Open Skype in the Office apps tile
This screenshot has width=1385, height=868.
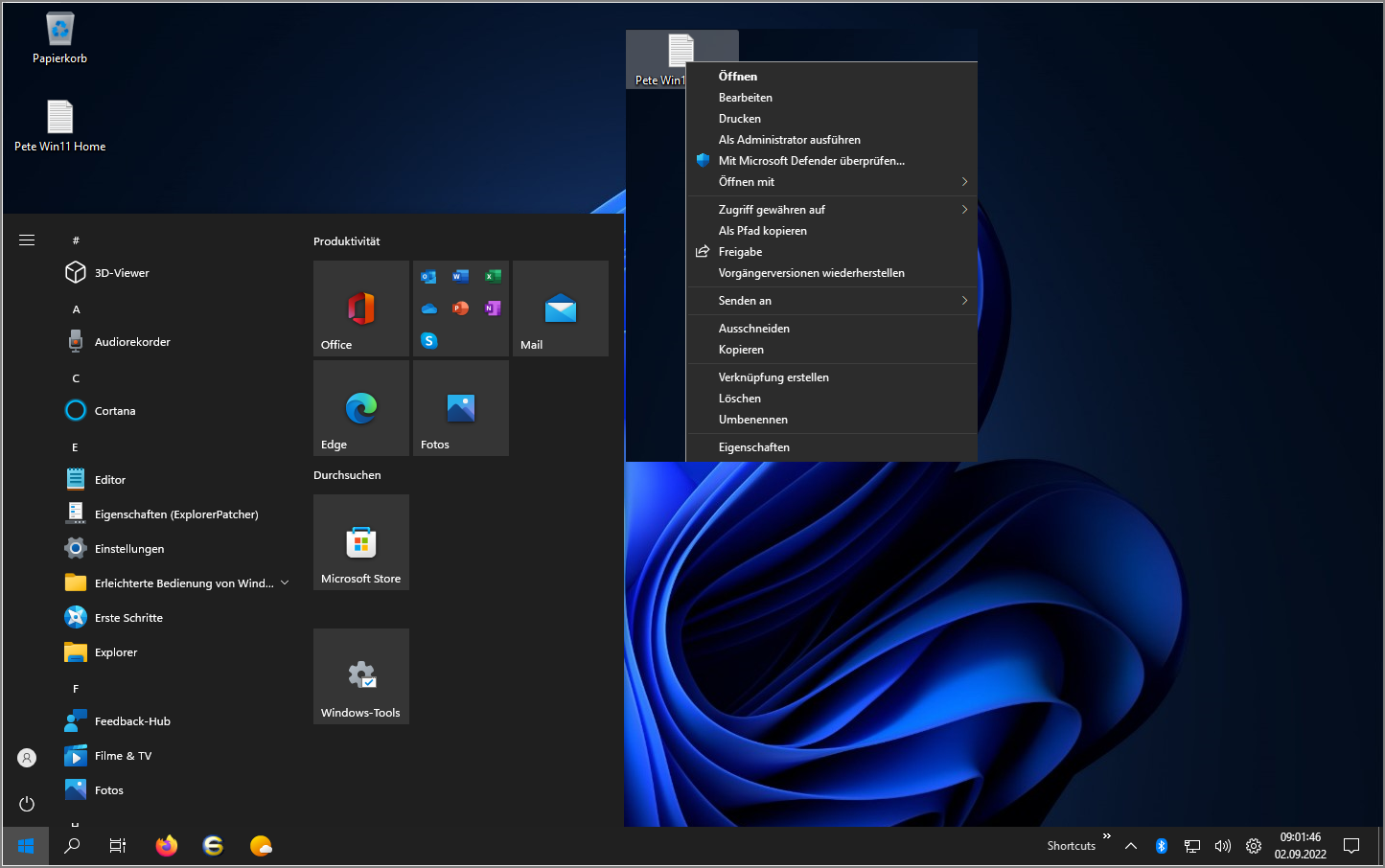pyautogui.click(x=429, y=340)
